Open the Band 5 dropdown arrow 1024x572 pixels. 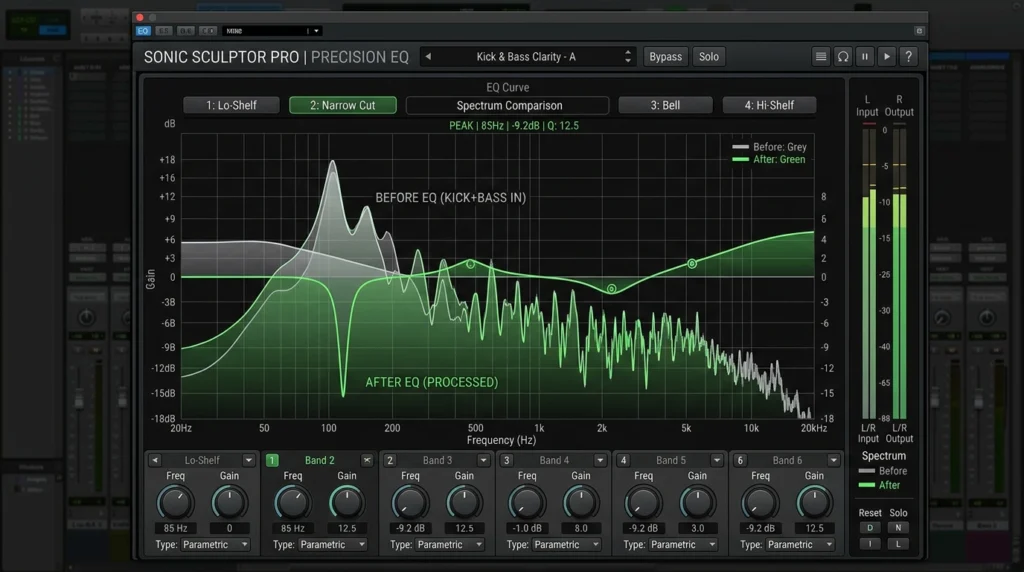click(x=717, y=460)
